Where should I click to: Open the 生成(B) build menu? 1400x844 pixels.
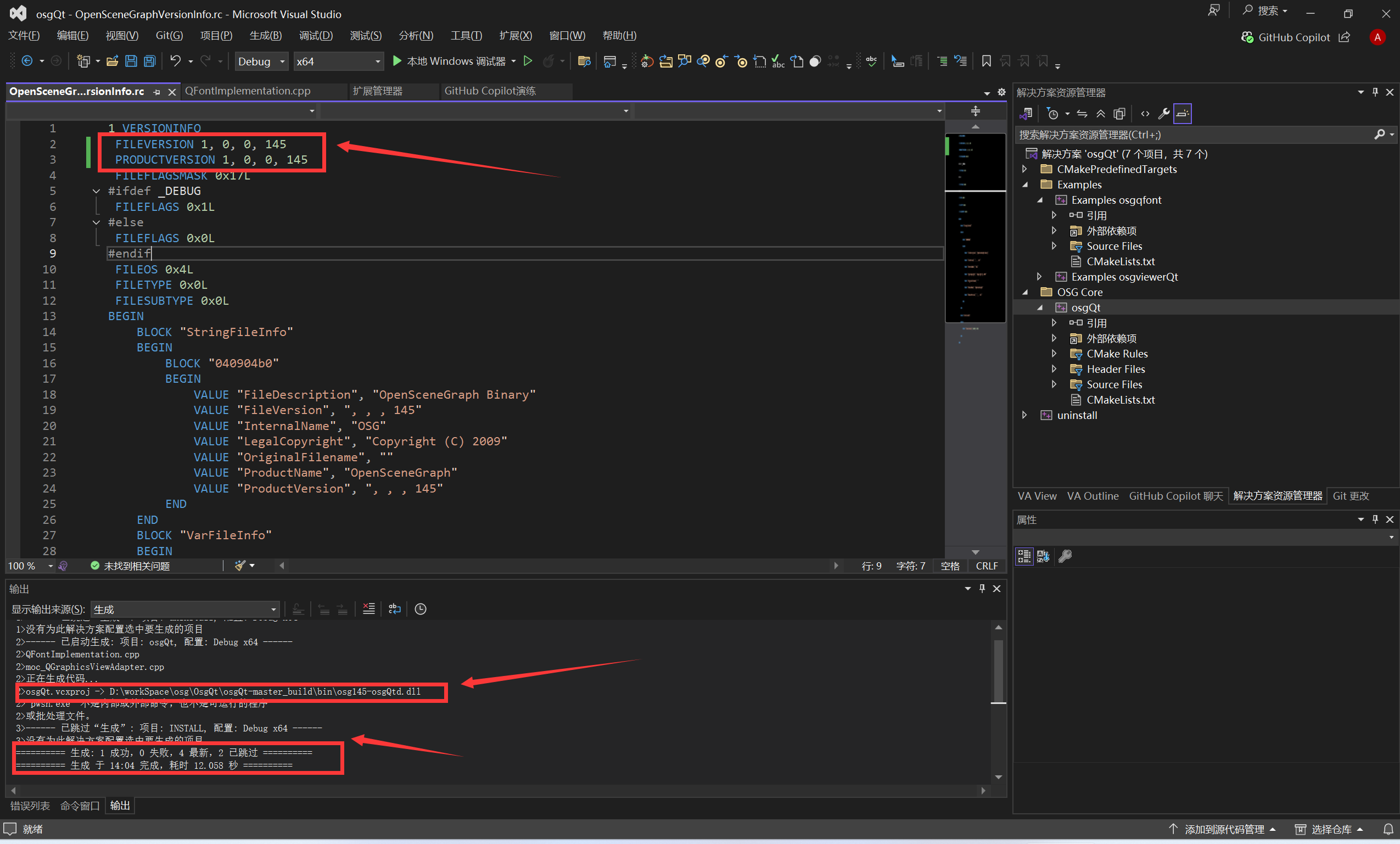pyautogui.click(x=265, y=35)
